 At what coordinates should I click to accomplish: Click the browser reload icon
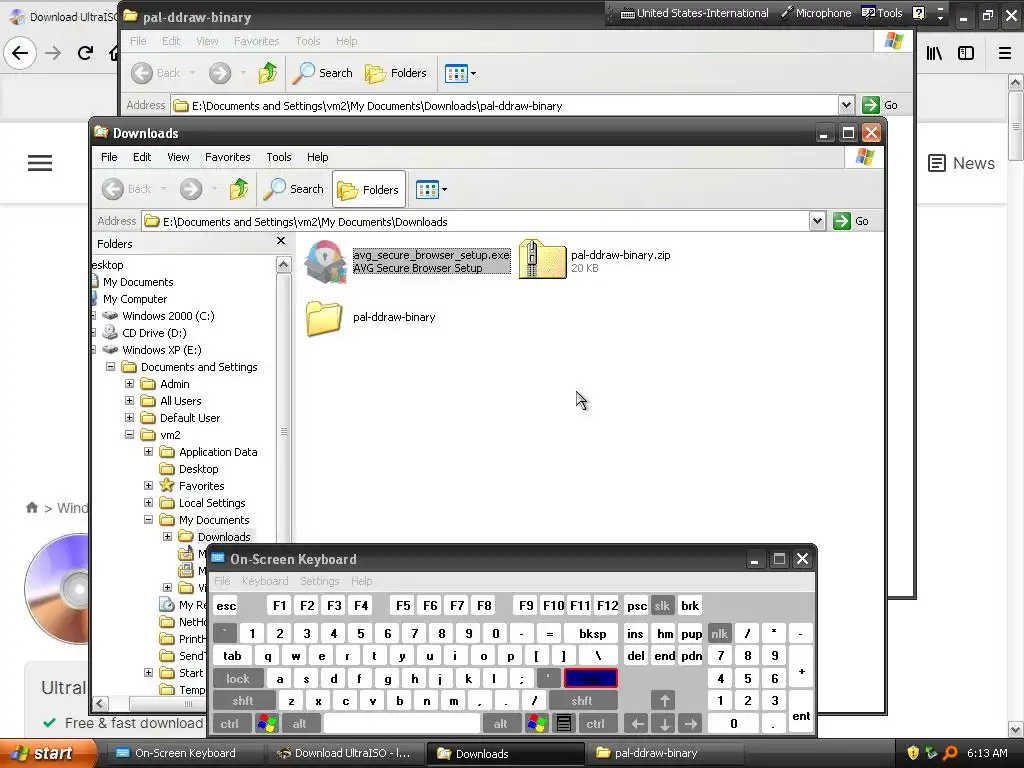(85, 53)
